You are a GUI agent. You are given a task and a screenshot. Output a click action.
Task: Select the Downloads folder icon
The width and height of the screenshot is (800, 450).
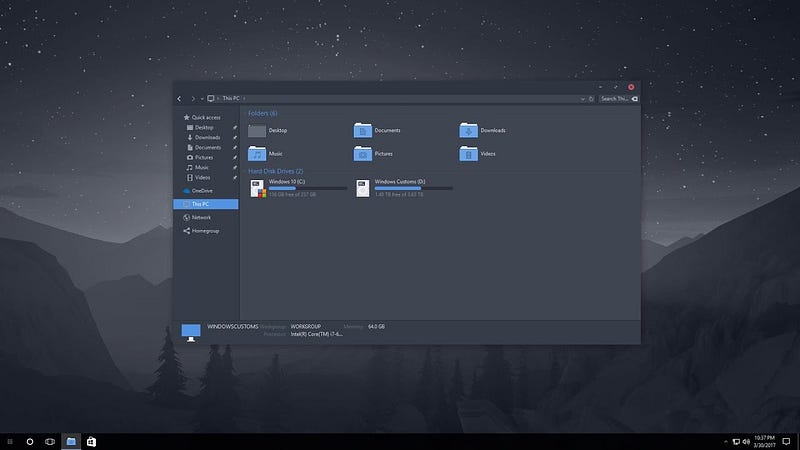click(468, 131)
